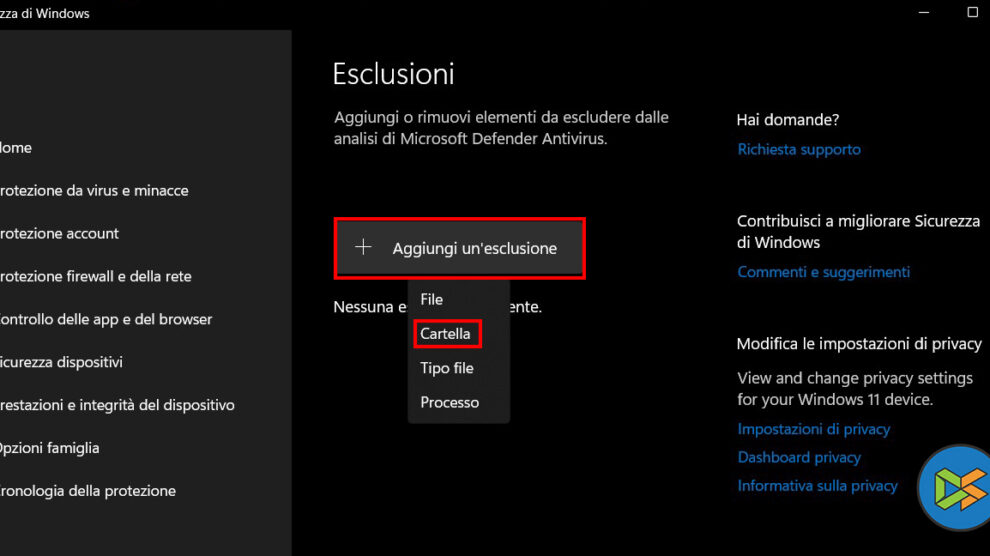Select Controllo delle app e del browser
This screenshot has height=556, width=990.
pos(106,320)
